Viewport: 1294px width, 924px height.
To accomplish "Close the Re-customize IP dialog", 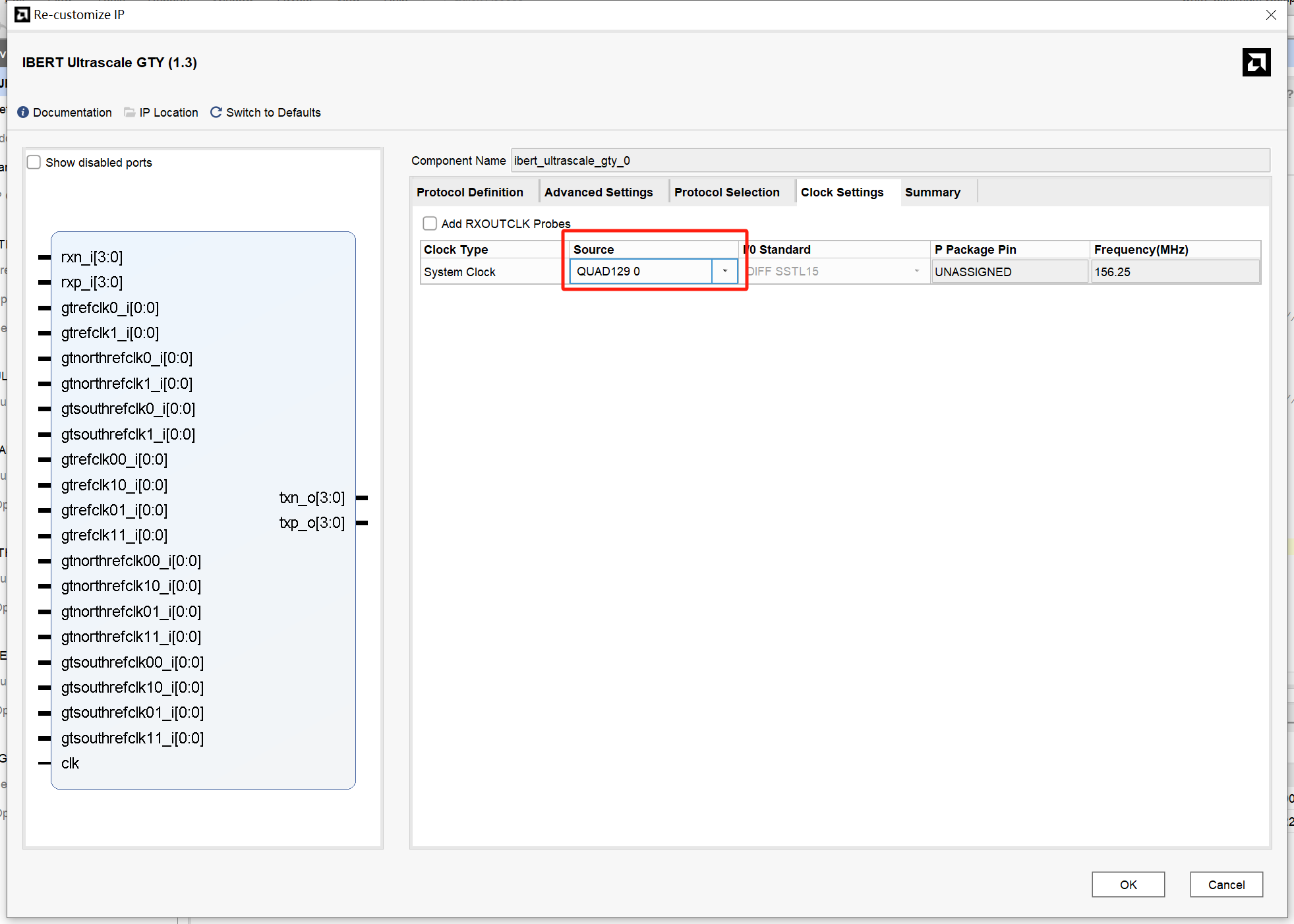I will coord(1271,14).
